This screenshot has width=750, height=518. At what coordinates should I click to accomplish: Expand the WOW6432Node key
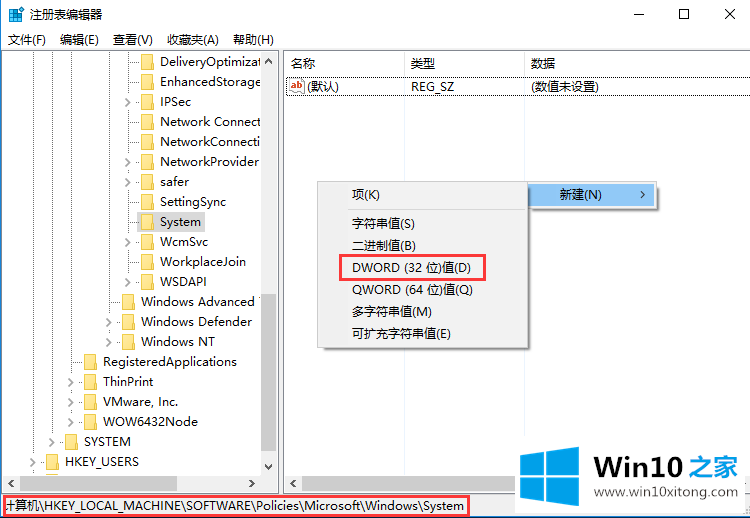(x=70, y=422)
